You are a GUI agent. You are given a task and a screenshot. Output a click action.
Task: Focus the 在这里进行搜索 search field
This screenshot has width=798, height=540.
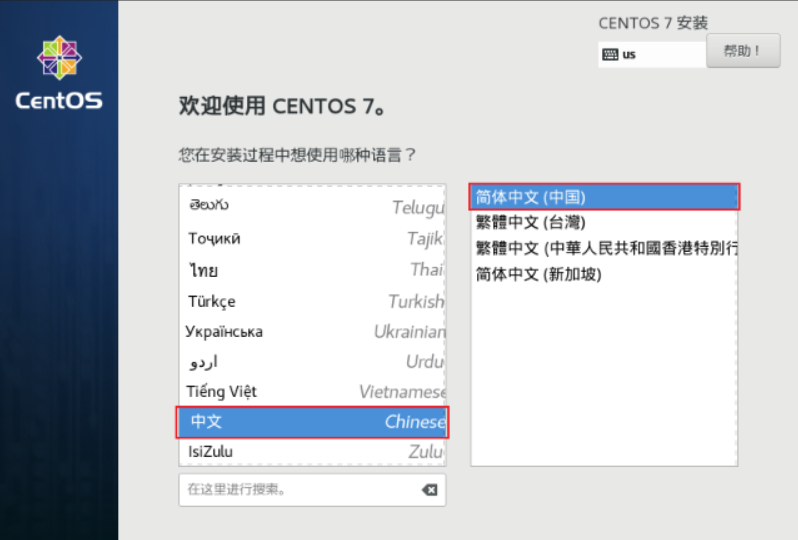coord(312,490)
